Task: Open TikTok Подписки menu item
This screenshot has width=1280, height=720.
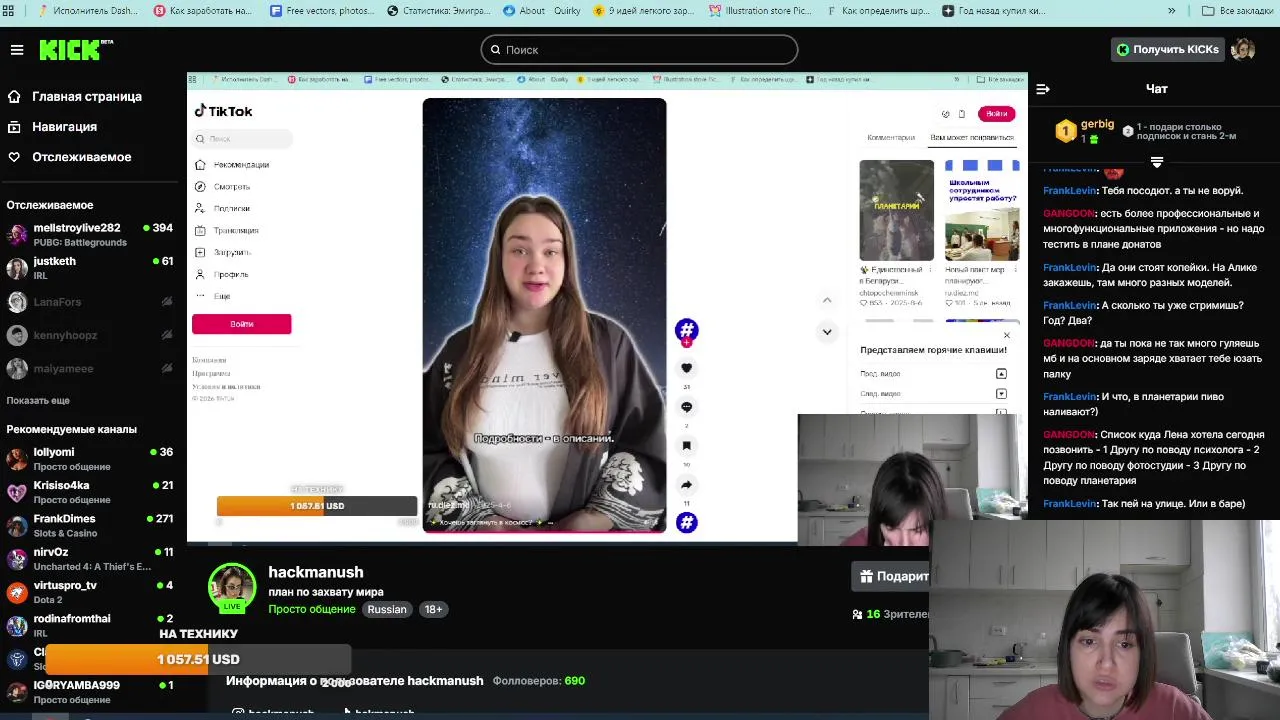Action: [x=223, y=208]
